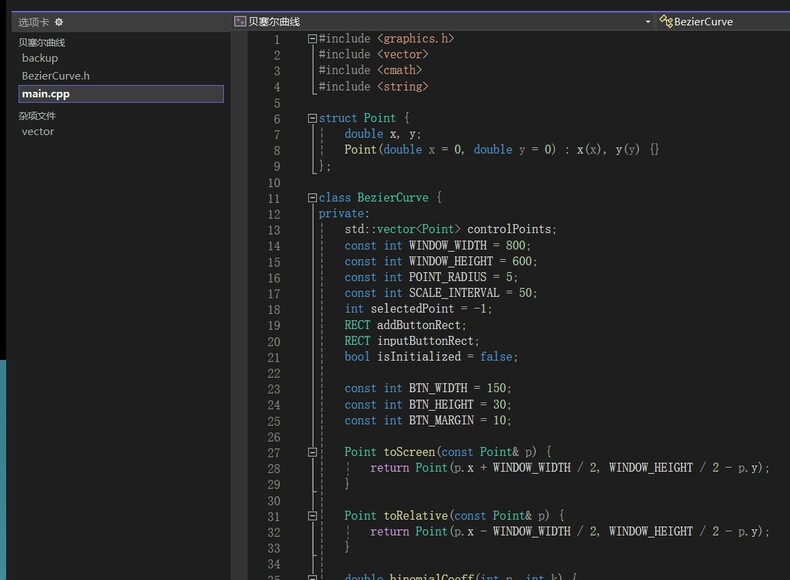Open the tabs panel gear settings icon
Screen dimensions: 790x580
click(x=59, y=22)
